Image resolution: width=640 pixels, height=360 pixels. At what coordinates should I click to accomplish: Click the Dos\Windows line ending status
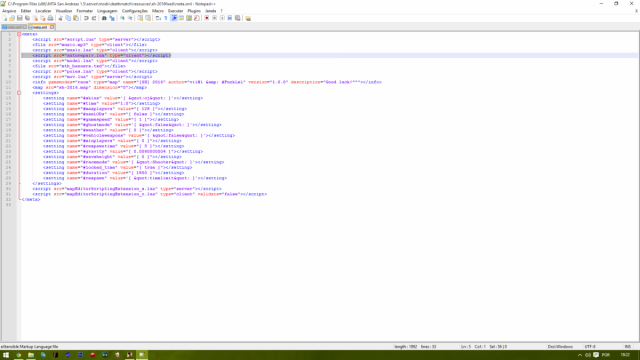pos(560,347)
